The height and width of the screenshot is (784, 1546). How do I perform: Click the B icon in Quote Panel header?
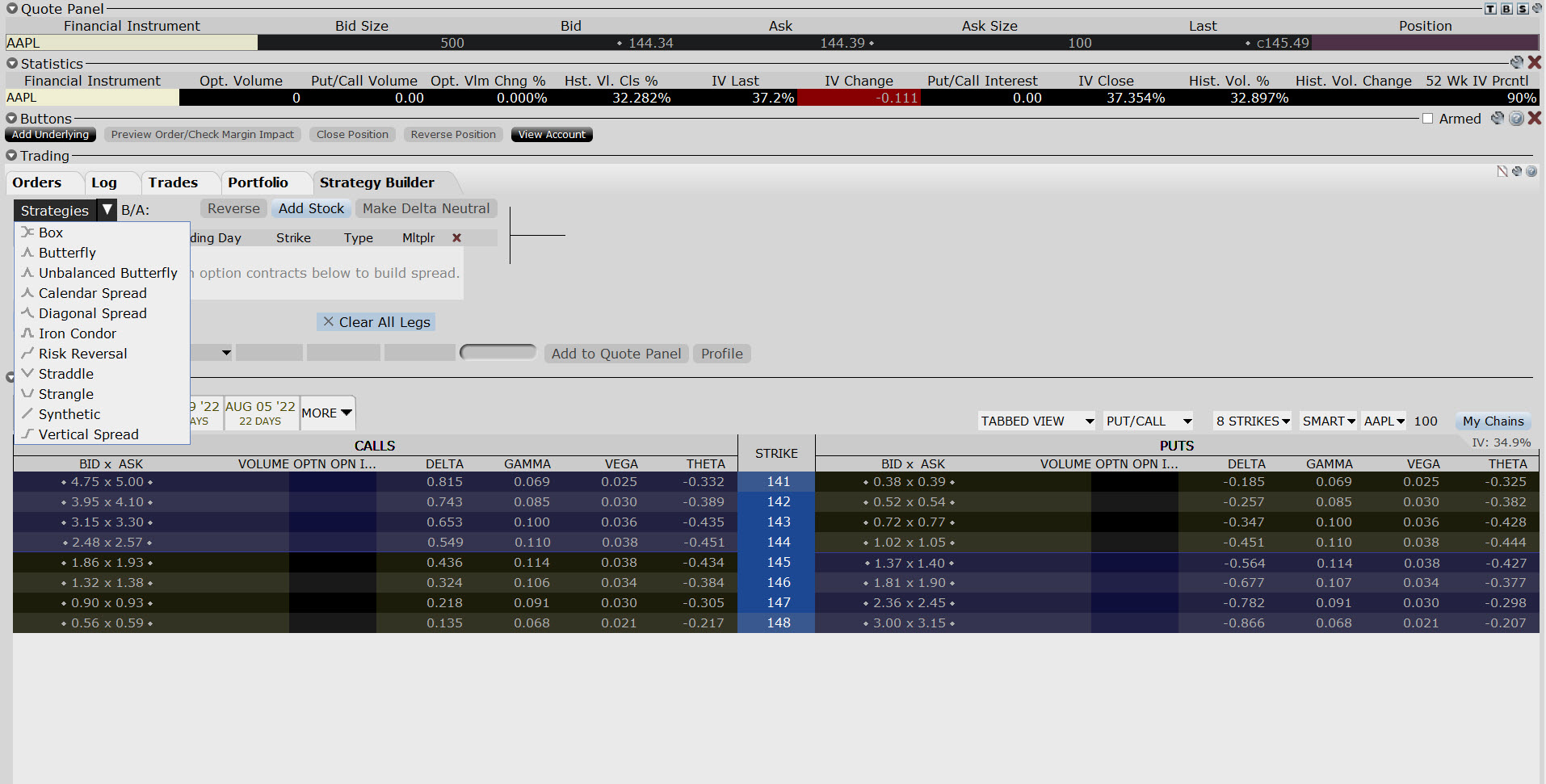[x=1506, y=9]
